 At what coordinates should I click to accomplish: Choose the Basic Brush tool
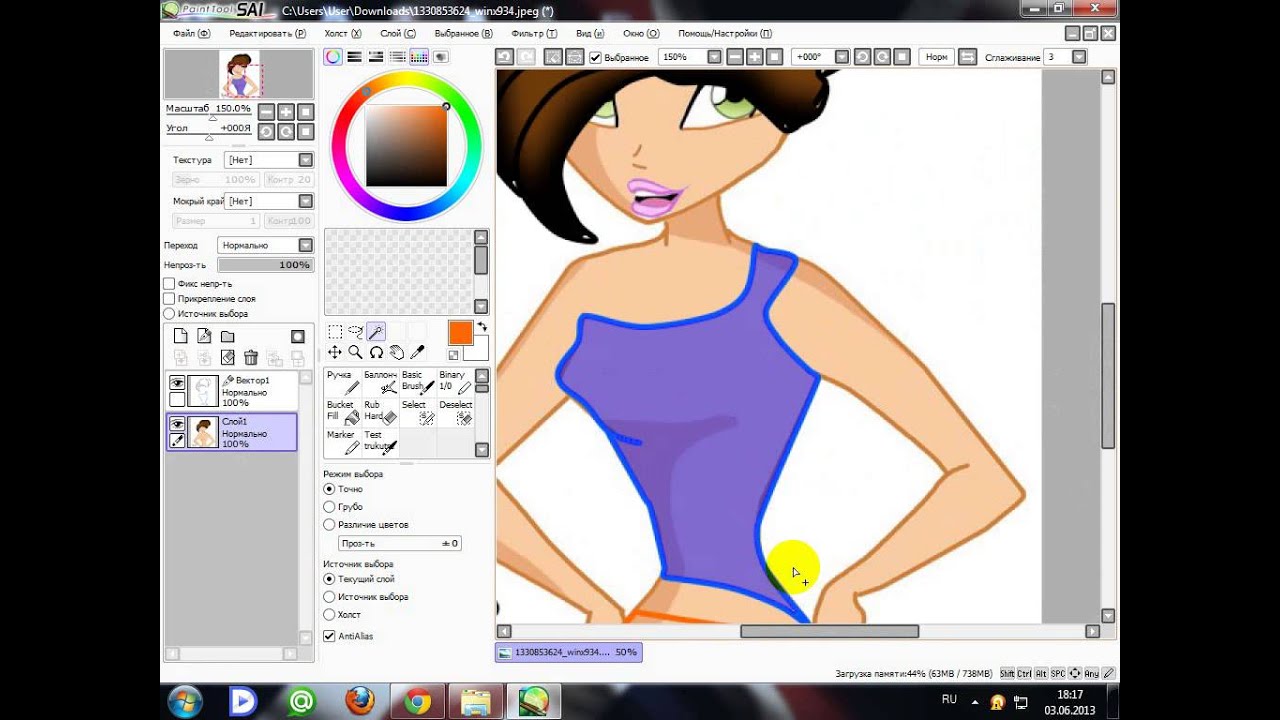coord(418,382)
